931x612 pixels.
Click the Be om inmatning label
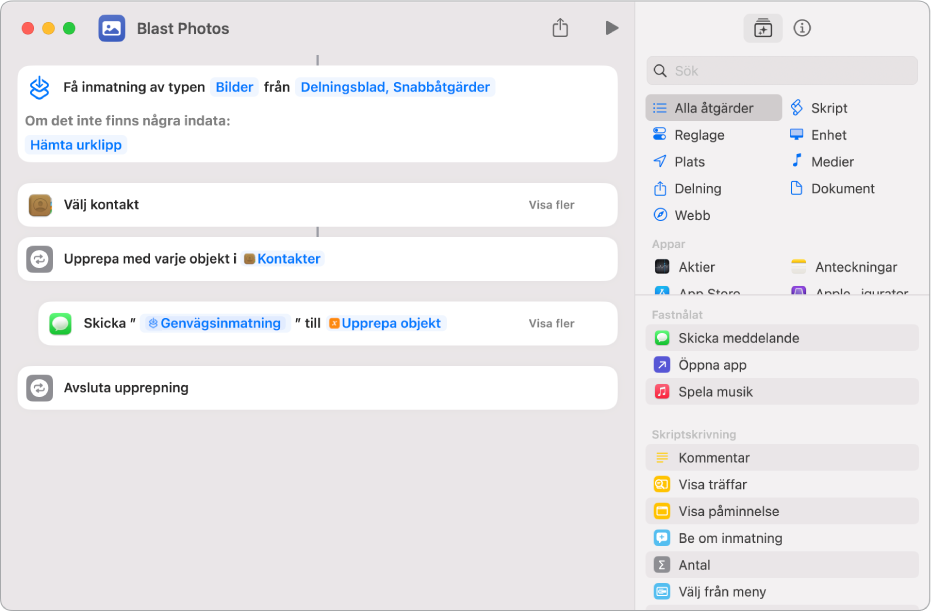tap(730, 538)
